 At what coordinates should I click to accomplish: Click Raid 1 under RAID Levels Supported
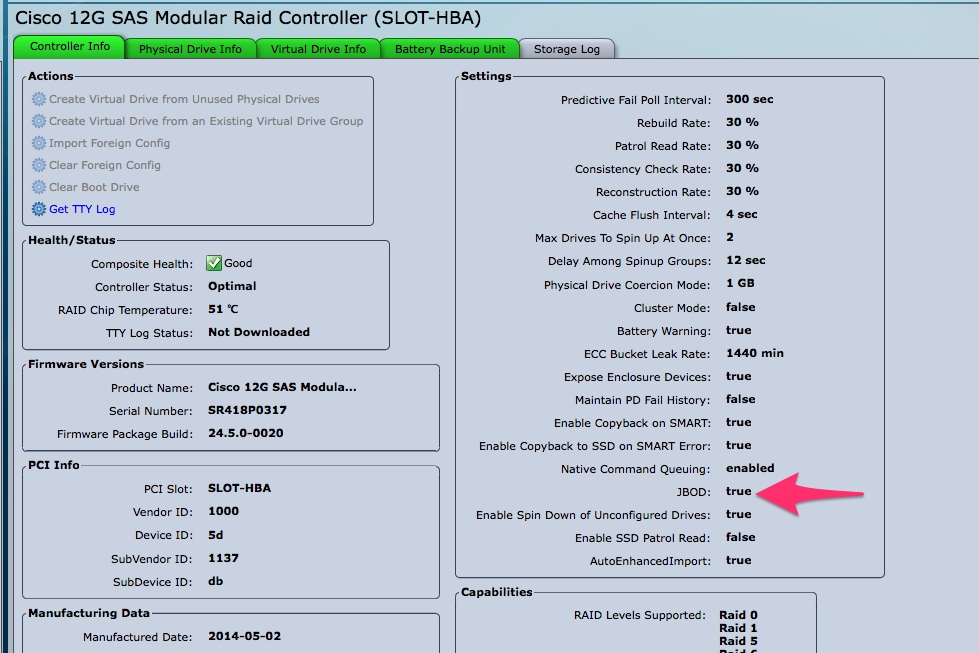[x=738, y=628]
